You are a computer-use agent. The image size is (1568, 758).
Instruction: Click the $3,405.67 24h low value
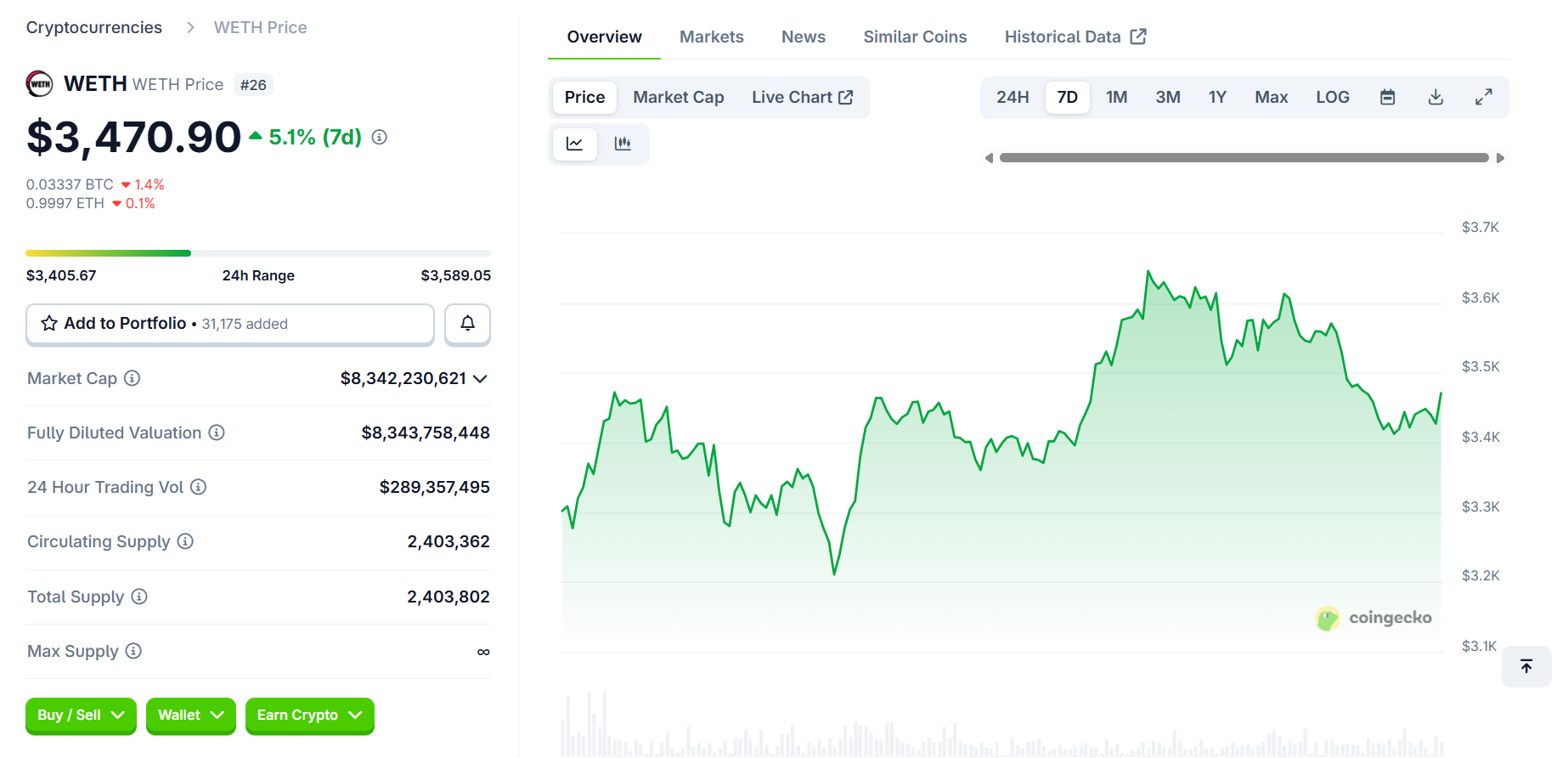tap(61, 275)
